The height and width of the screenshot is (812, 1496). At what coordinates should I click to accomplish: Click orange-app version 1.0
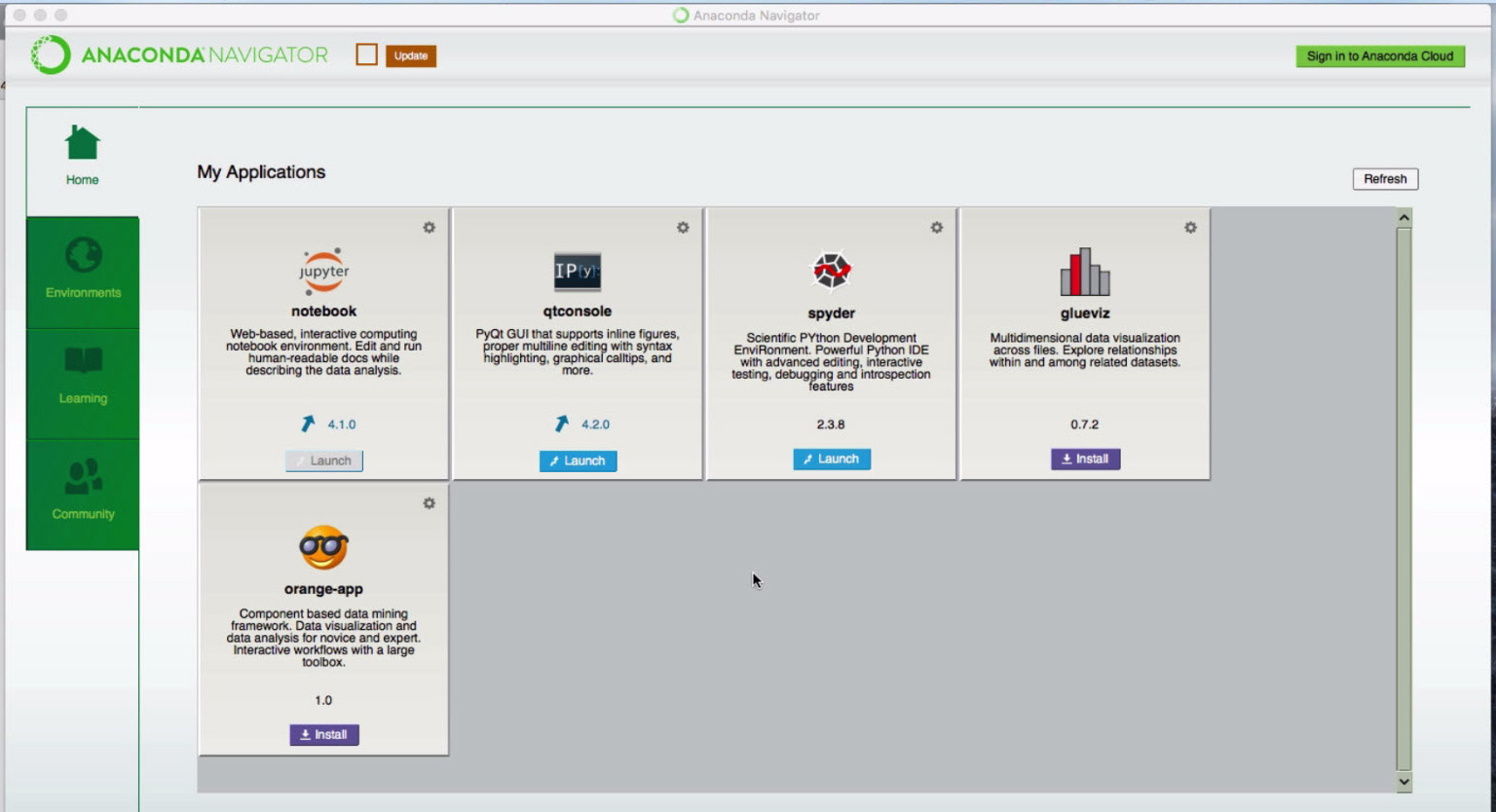pos(323,700)
